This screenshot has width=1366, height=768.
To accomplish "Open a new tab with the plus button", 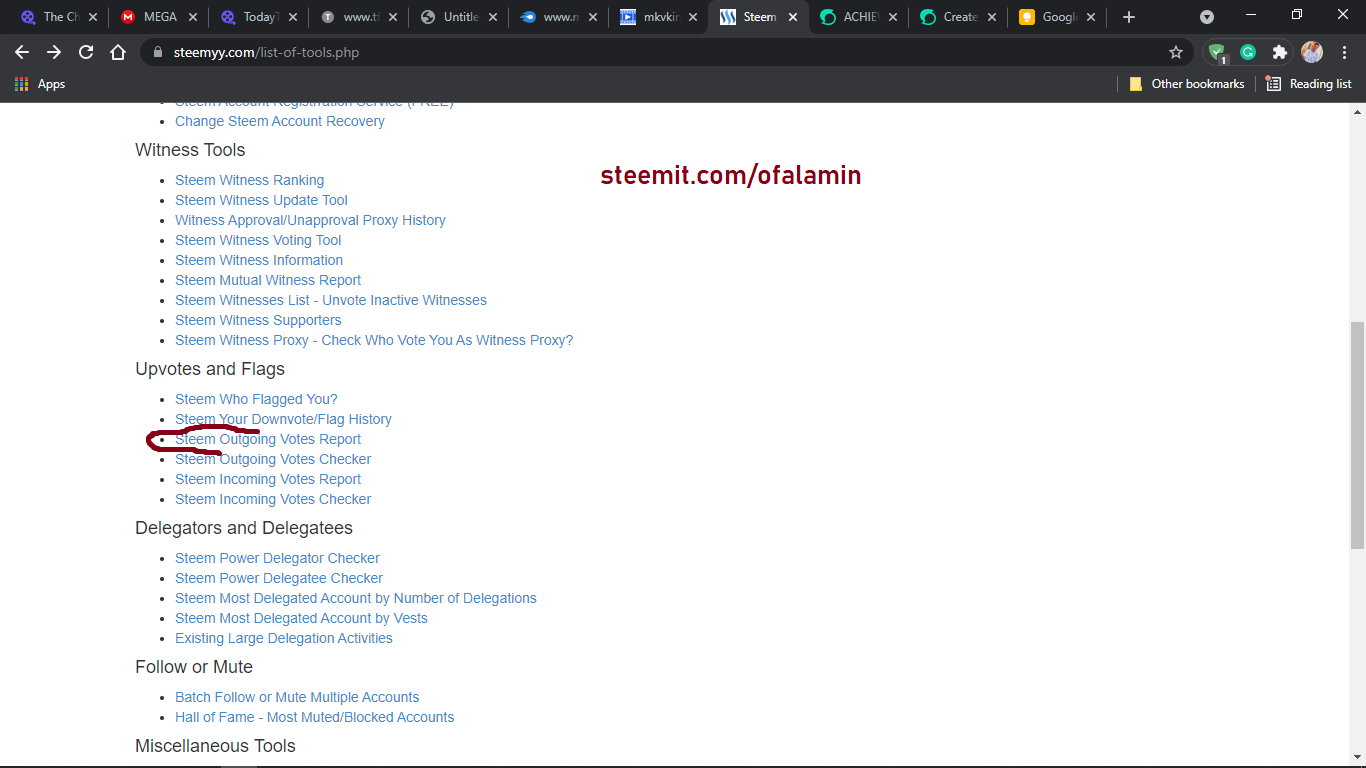I will point(1129,17).
